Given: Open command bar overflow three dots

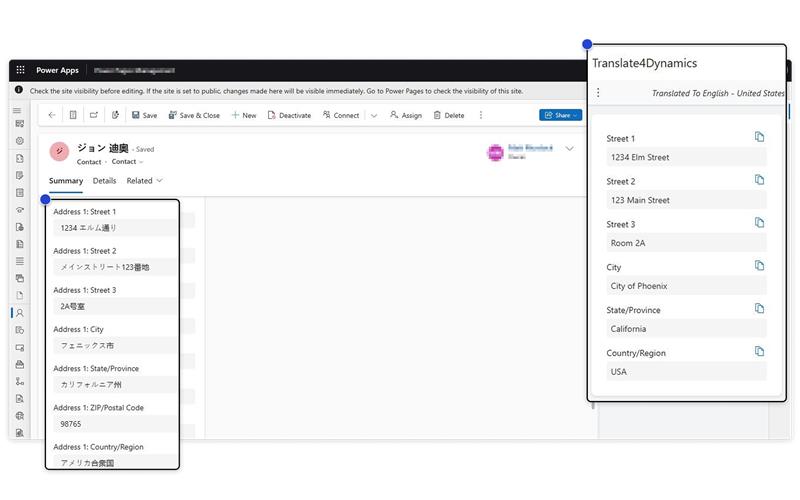Looking at the screenshot, I should 481,115.
